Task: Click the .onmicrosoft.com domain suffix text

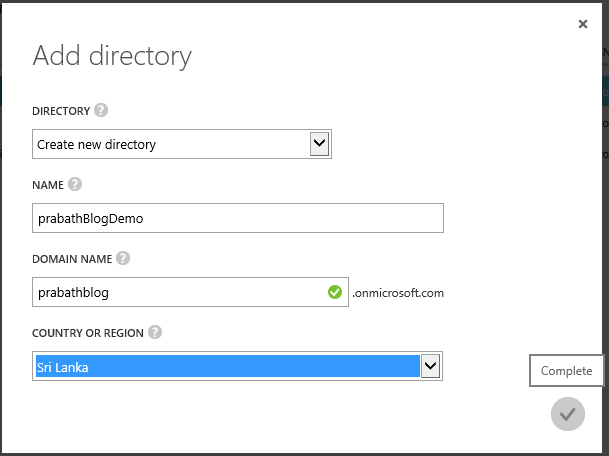Action: (398, 294)
